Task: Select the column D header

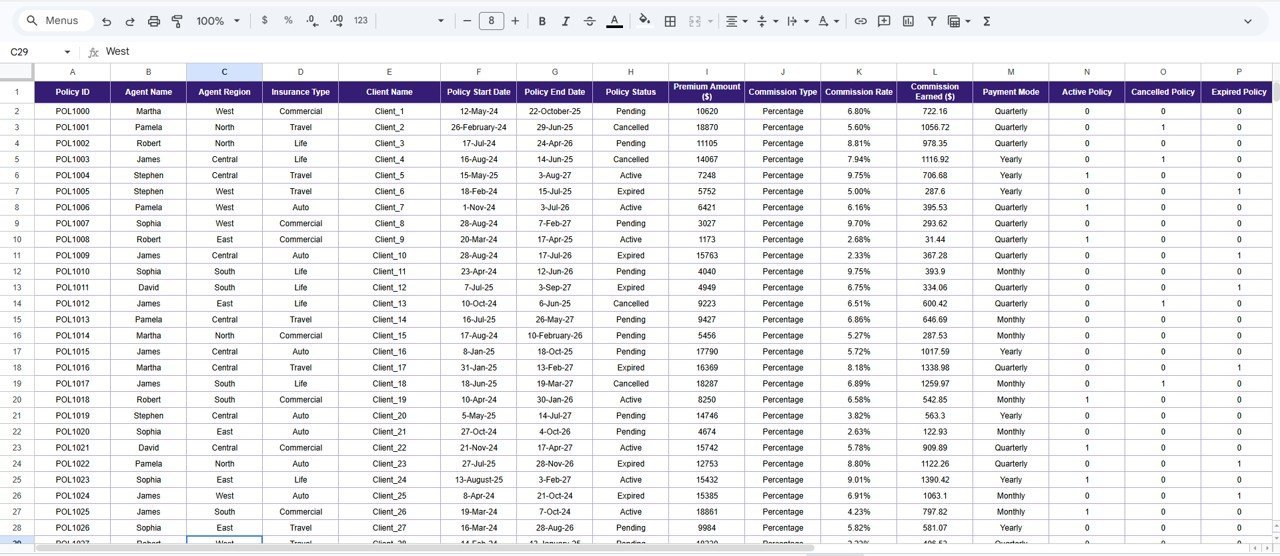Action: 300,72
